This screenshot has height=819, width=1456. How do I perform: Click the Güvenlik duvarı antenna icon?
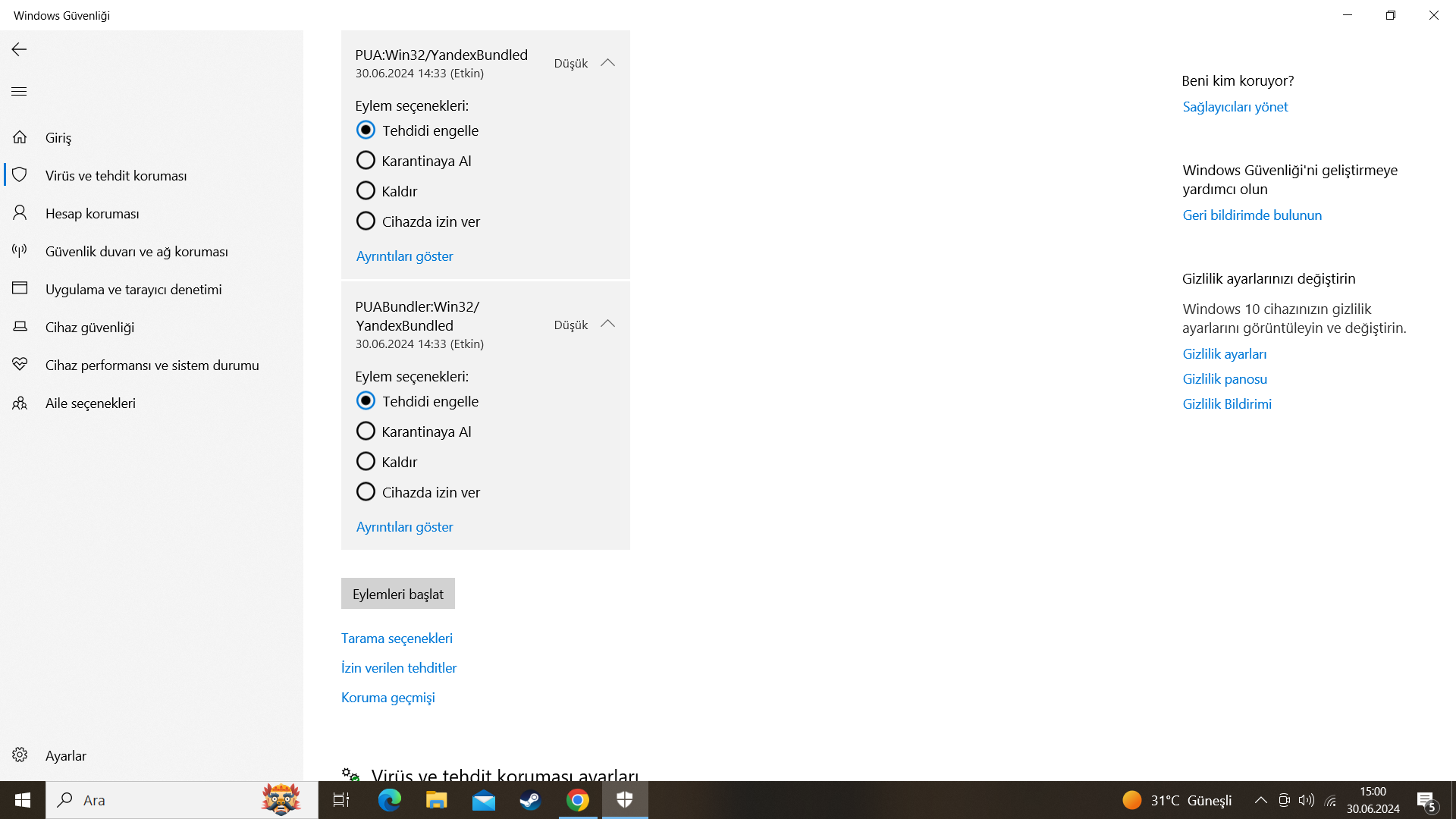coord(20,251)
